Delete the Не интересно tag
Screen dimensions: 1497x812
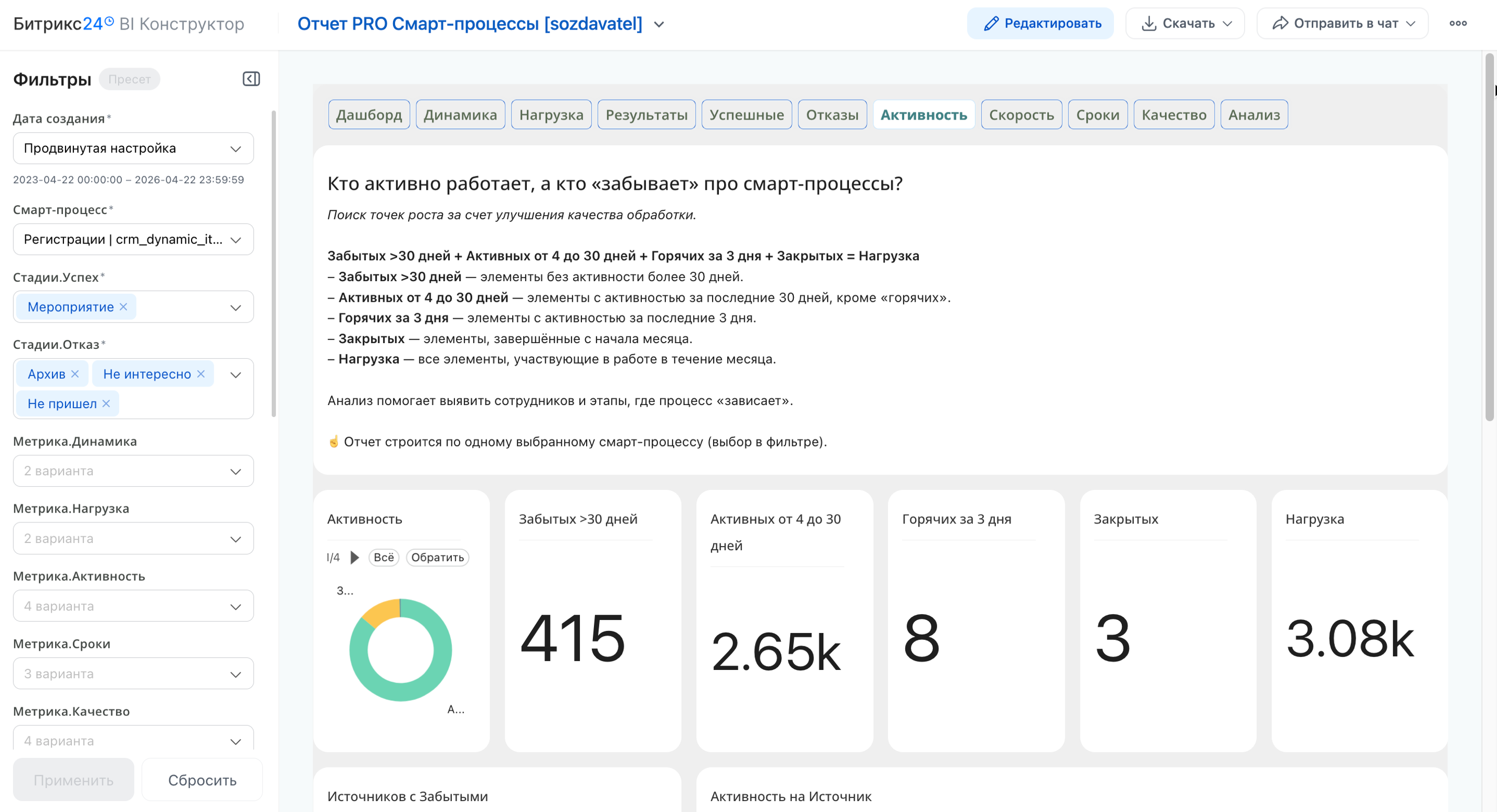(x=201, y=374)
